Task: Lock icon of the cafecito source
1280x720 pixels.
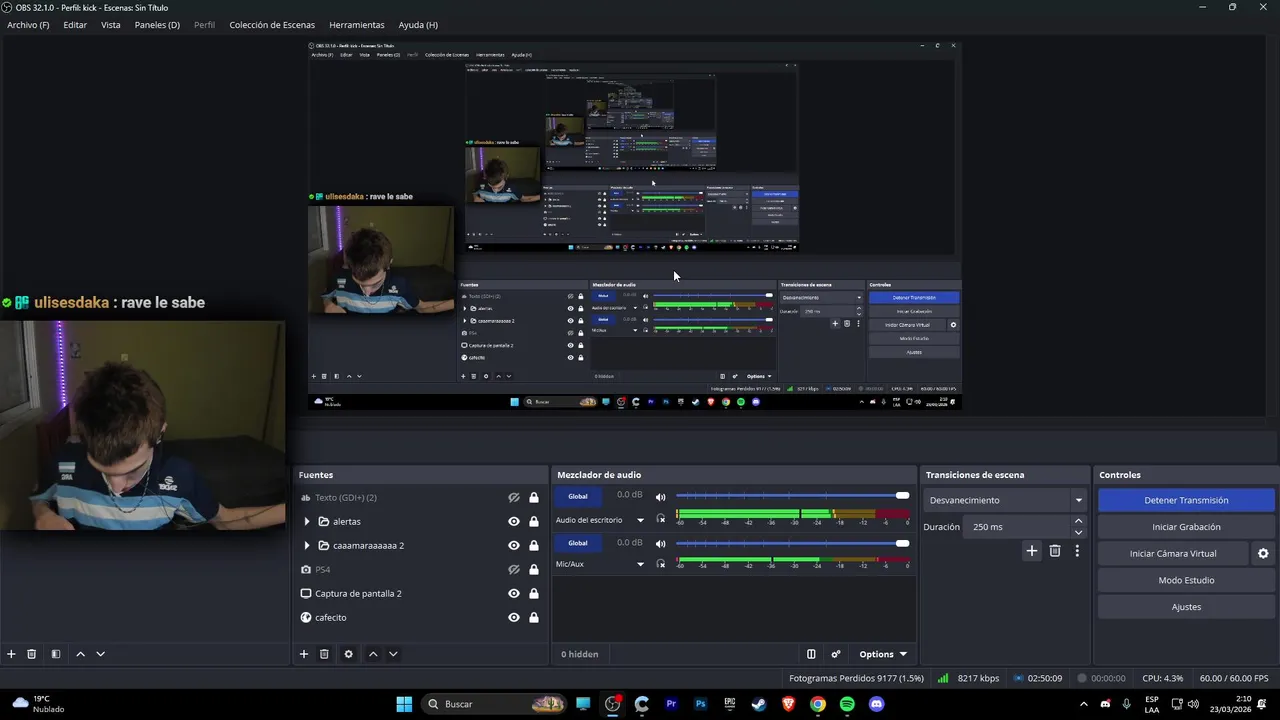Action: [x=534, y=618]
